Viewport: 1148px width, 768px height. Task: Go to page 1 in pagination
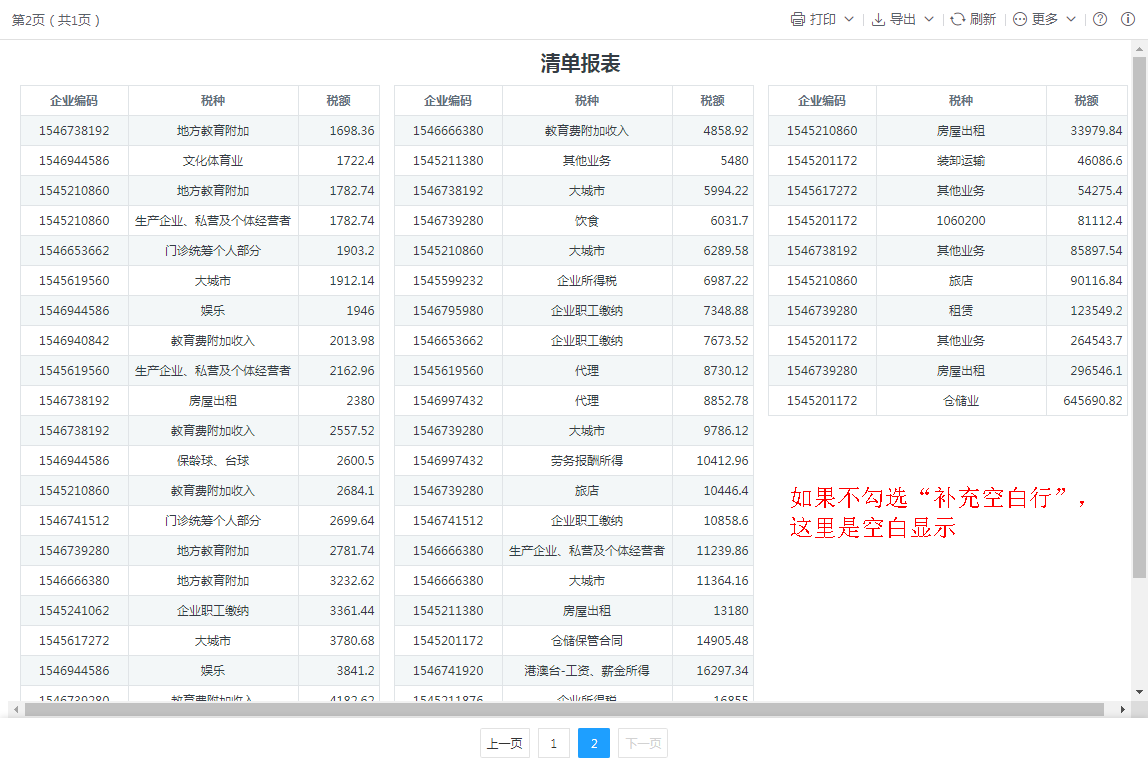click(x=553, y=743)
